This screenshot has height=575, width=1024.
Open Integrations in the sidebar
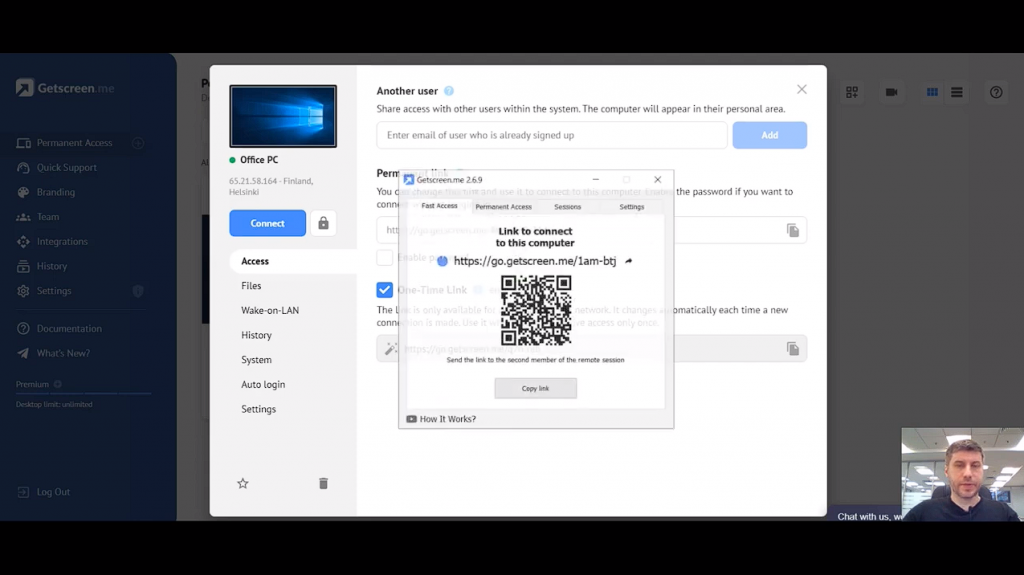pyautogui.click(x=61, y=242)
